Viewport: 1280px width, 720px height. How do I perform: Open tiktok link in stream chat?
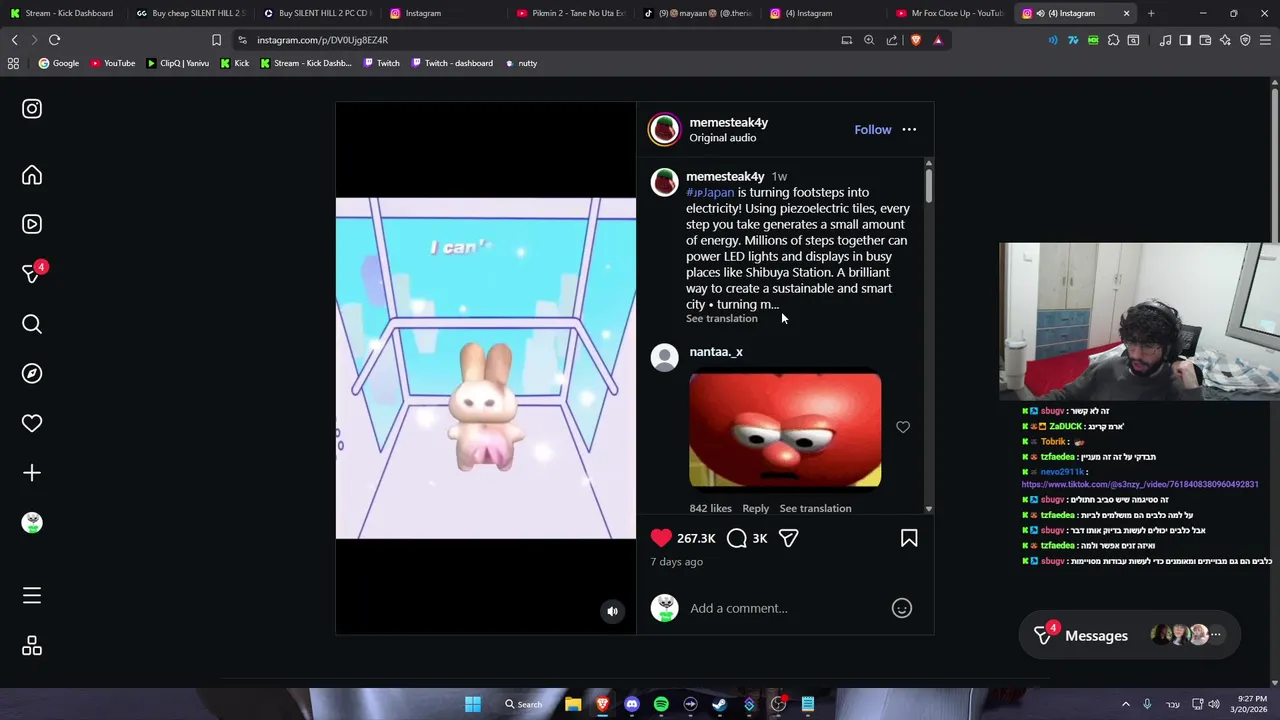click(1140, 484)
